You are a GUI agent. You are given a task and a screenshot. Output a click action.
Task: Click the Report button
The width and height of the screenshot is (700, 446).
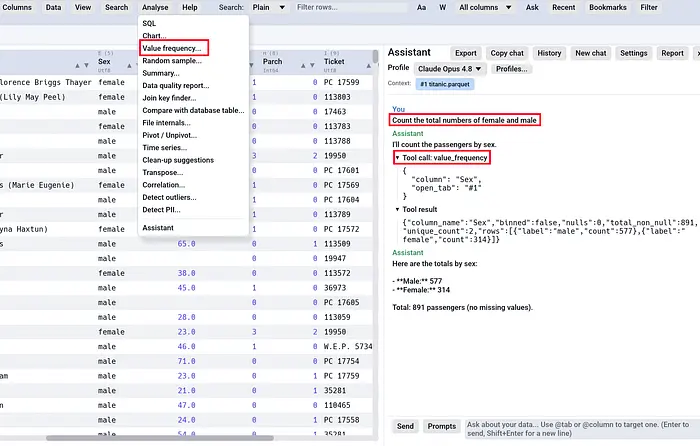pos(672,53)
